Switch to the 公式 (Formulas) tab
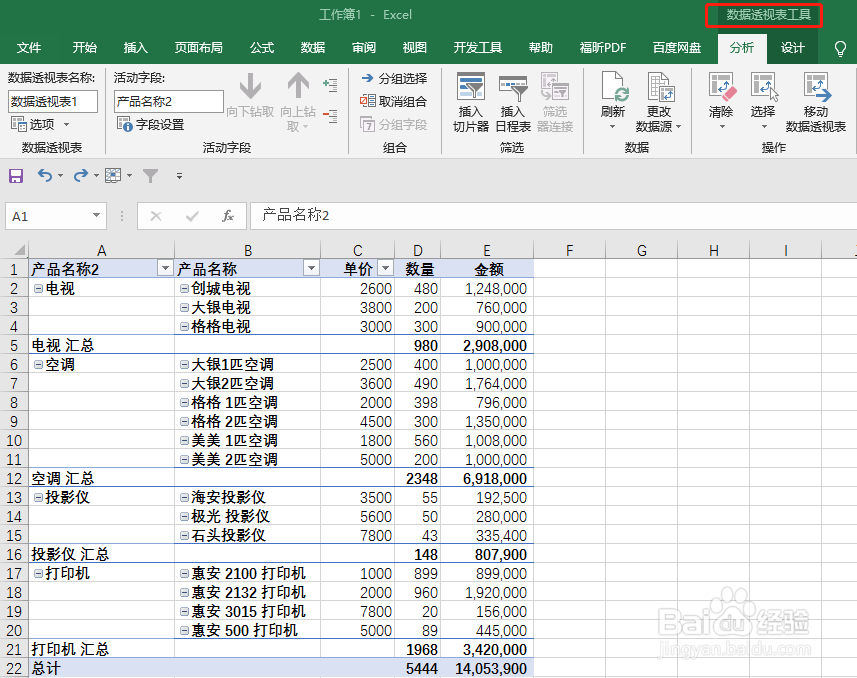 point(262,48)
